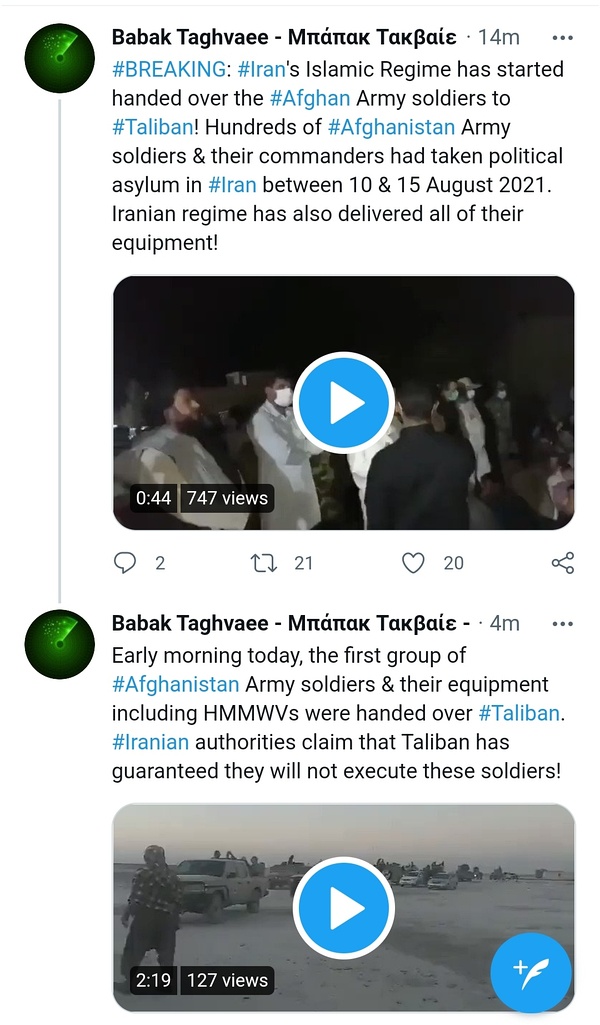Like the first tweet

pyautogui.click(x=413, y=563)
